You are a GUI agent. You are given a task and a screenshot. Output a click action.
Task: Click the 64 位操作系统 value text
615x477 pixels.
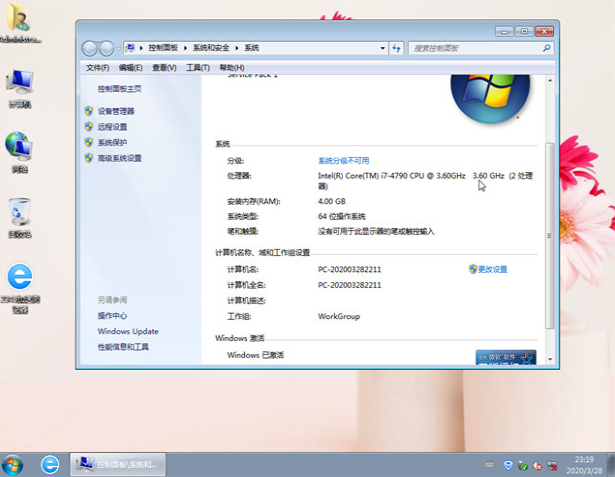(x=342, y=216)
